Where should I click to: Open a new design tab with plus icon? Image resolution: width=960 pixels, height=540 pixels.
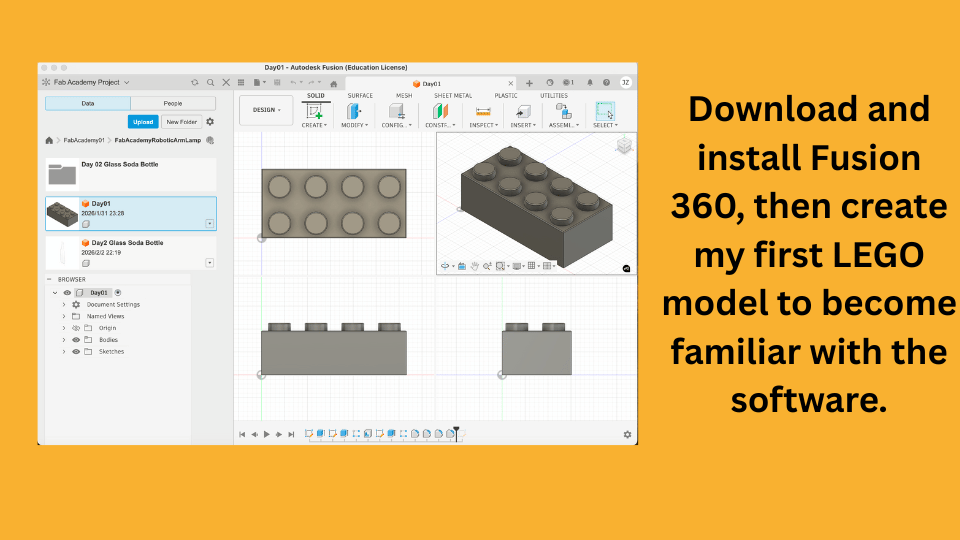pos(529,83)
